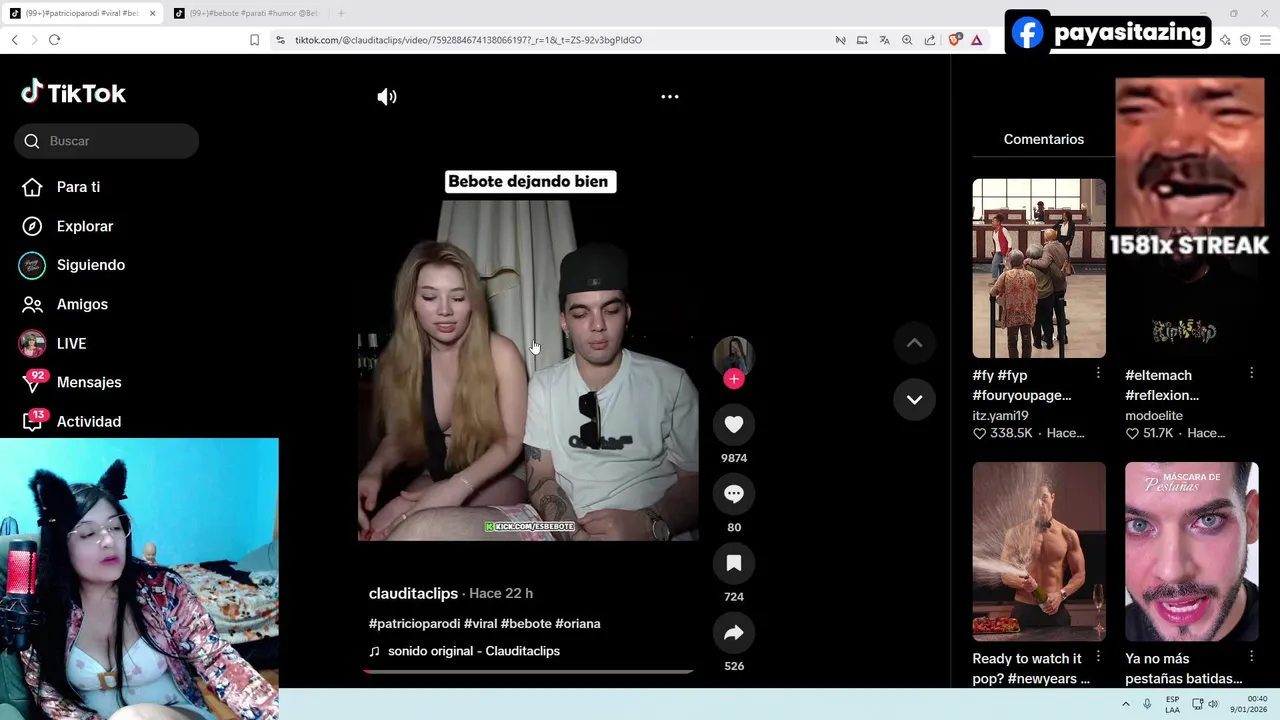Mute the video with the speaker icon

(x=387, y=97)
